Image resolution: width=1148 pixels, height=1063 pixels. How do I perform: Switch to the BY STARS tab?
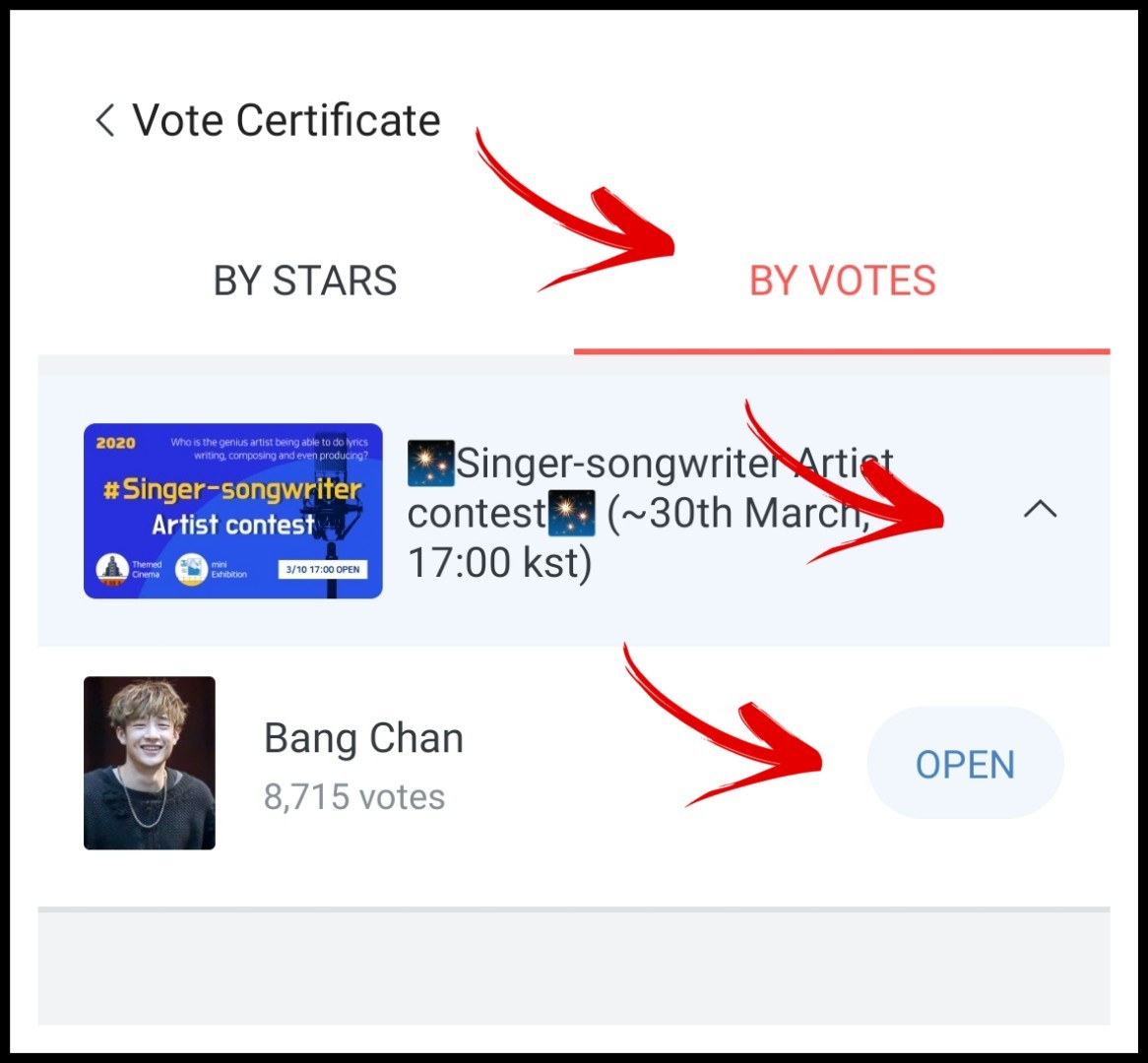pyautogui.click(x=305, y=281)
